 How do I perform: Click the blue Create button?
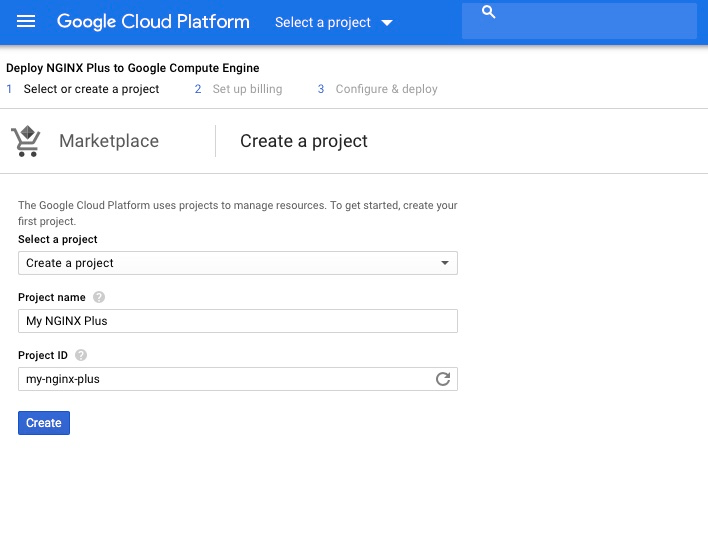pos(44,423)
